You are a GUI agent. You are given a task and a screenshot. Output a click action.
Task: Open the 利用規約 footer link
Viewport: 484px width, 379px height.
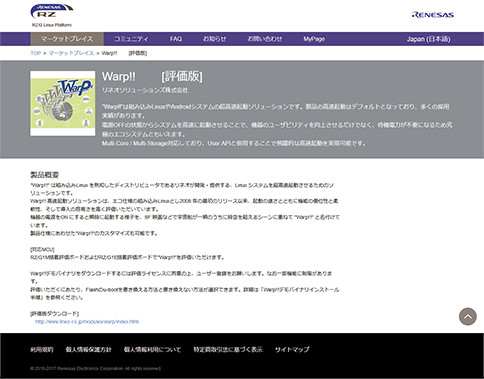[42, 350]
